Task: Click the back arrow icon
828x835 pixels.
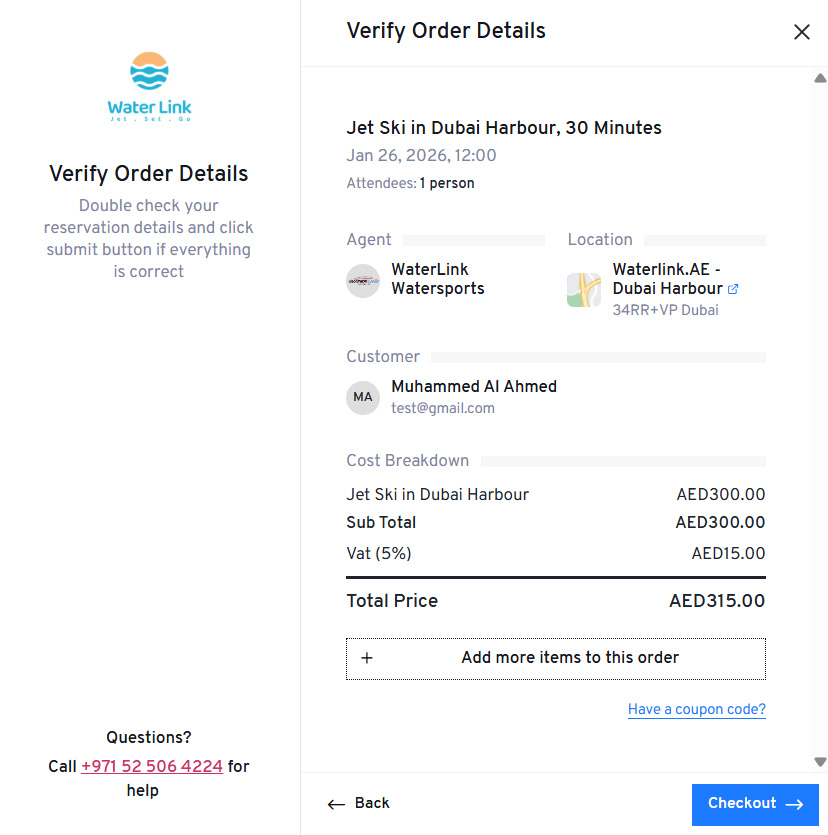Action: point(336,804)
